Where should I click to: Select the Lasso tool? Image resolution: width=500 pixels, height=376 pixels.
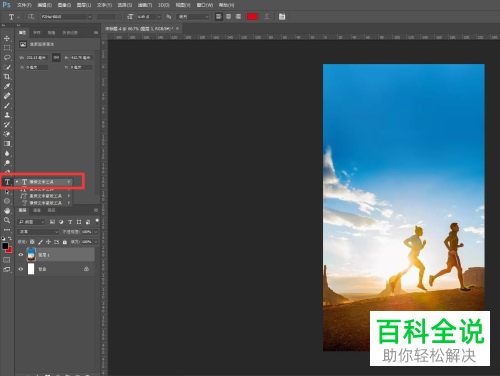point(7,58)
